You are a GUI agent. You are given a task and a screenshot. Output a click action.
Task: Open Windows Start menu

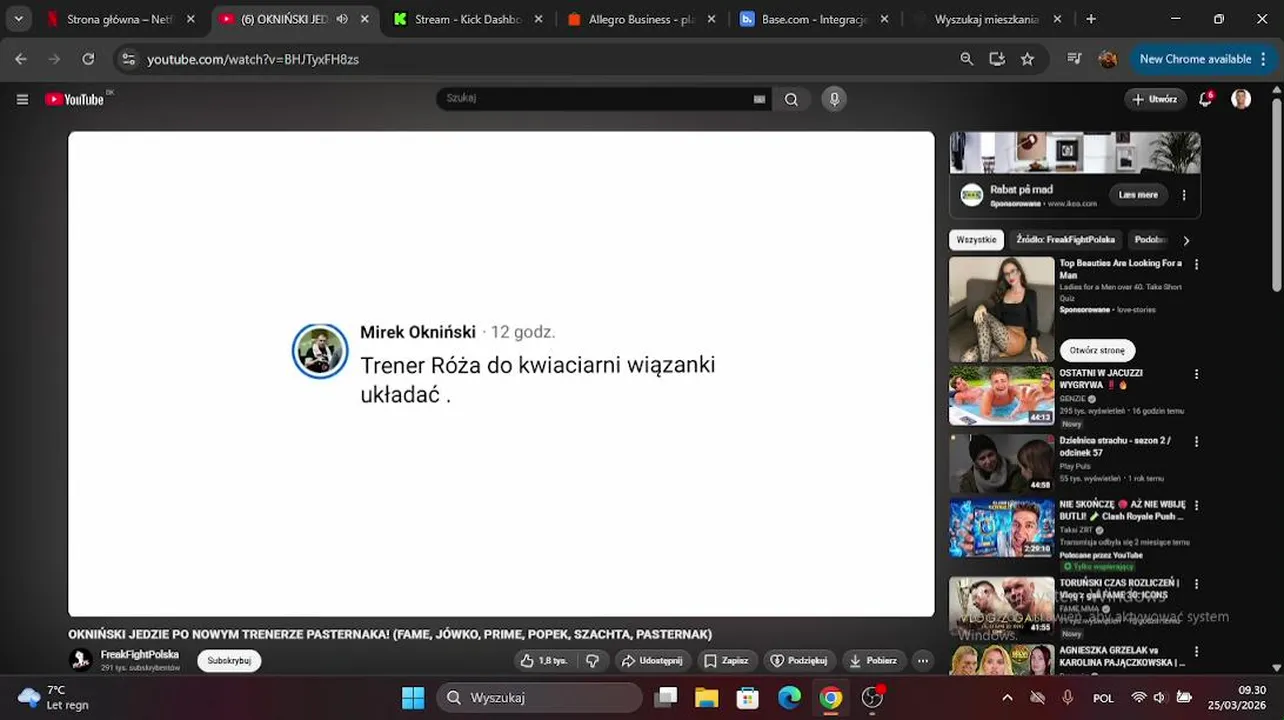pyautogui.click(x=413, y=697)
